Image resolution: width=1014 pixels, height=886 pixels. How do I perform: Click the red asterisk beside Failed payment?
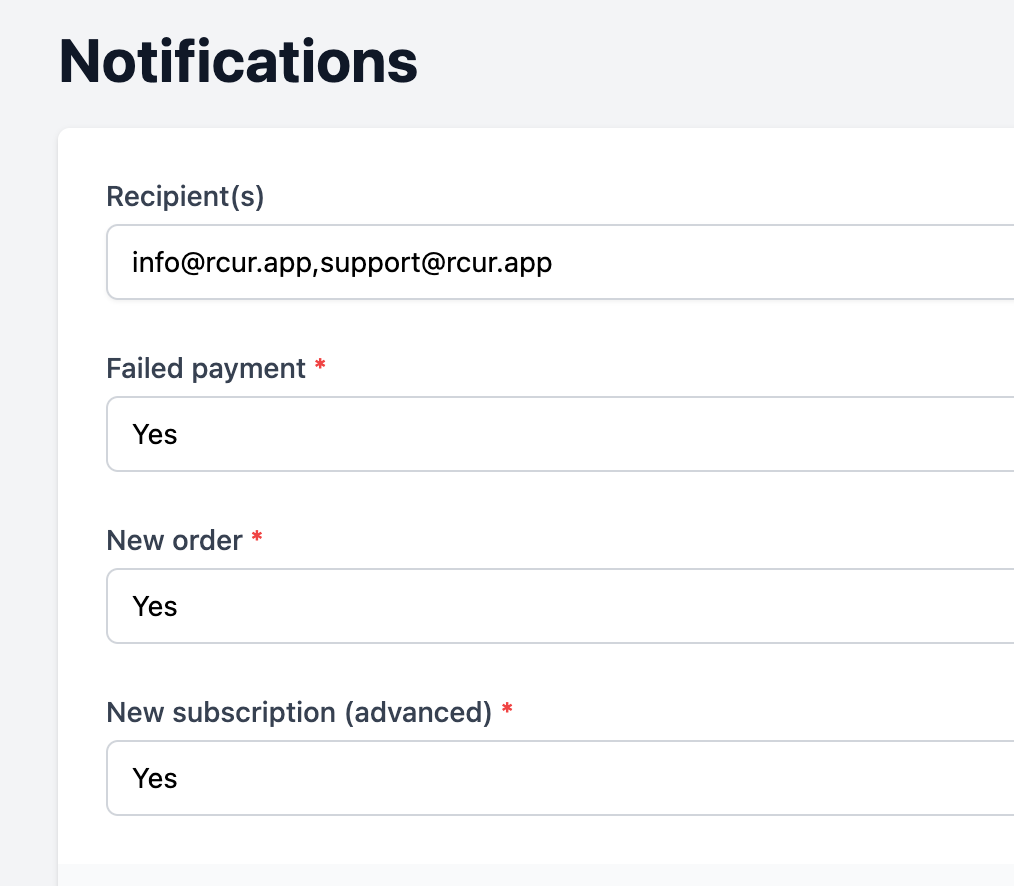point(320,364)
